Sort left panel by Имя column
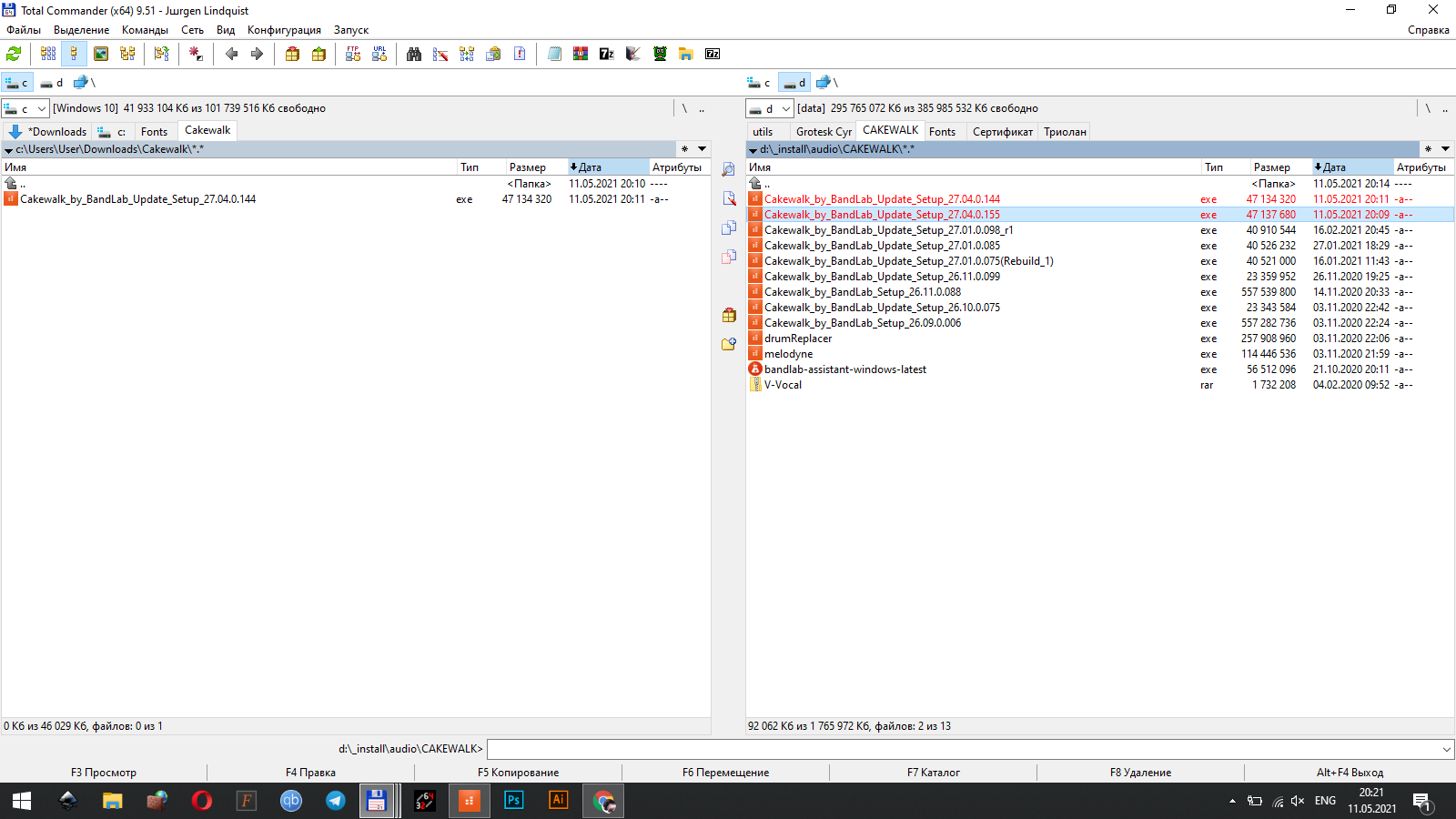The image size is (1456, 819). [x=228, y=167]
